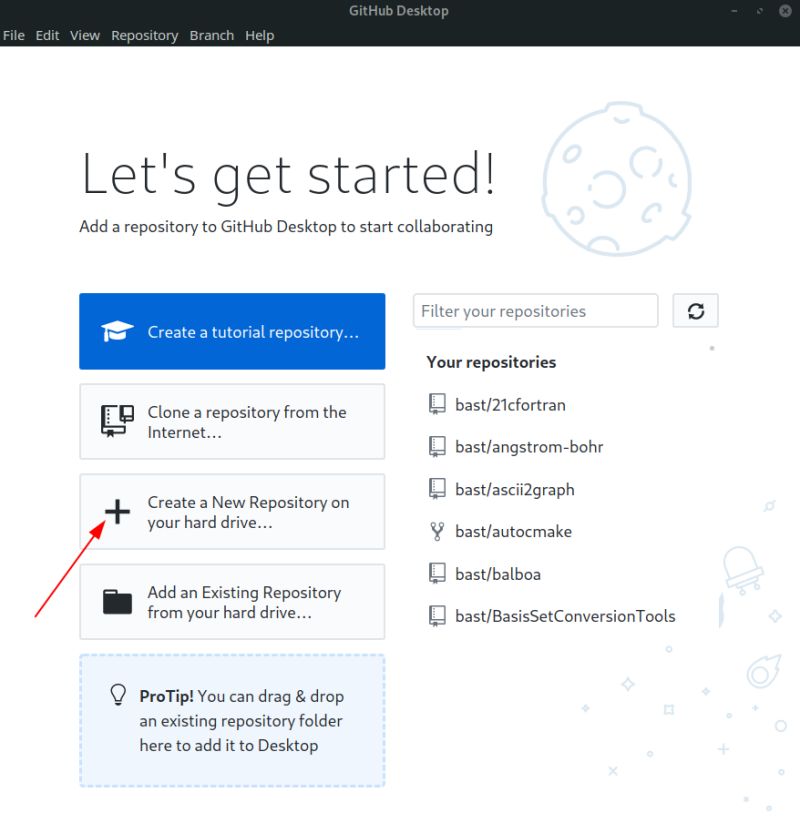Open the View menu

click(x=85, y=35)
